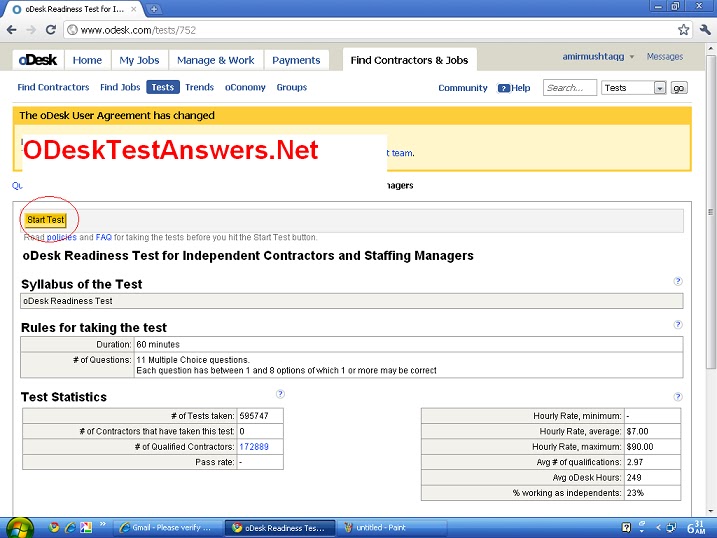
Task: Reload the page with the refresh icon
Action: [x=51, y=30]
